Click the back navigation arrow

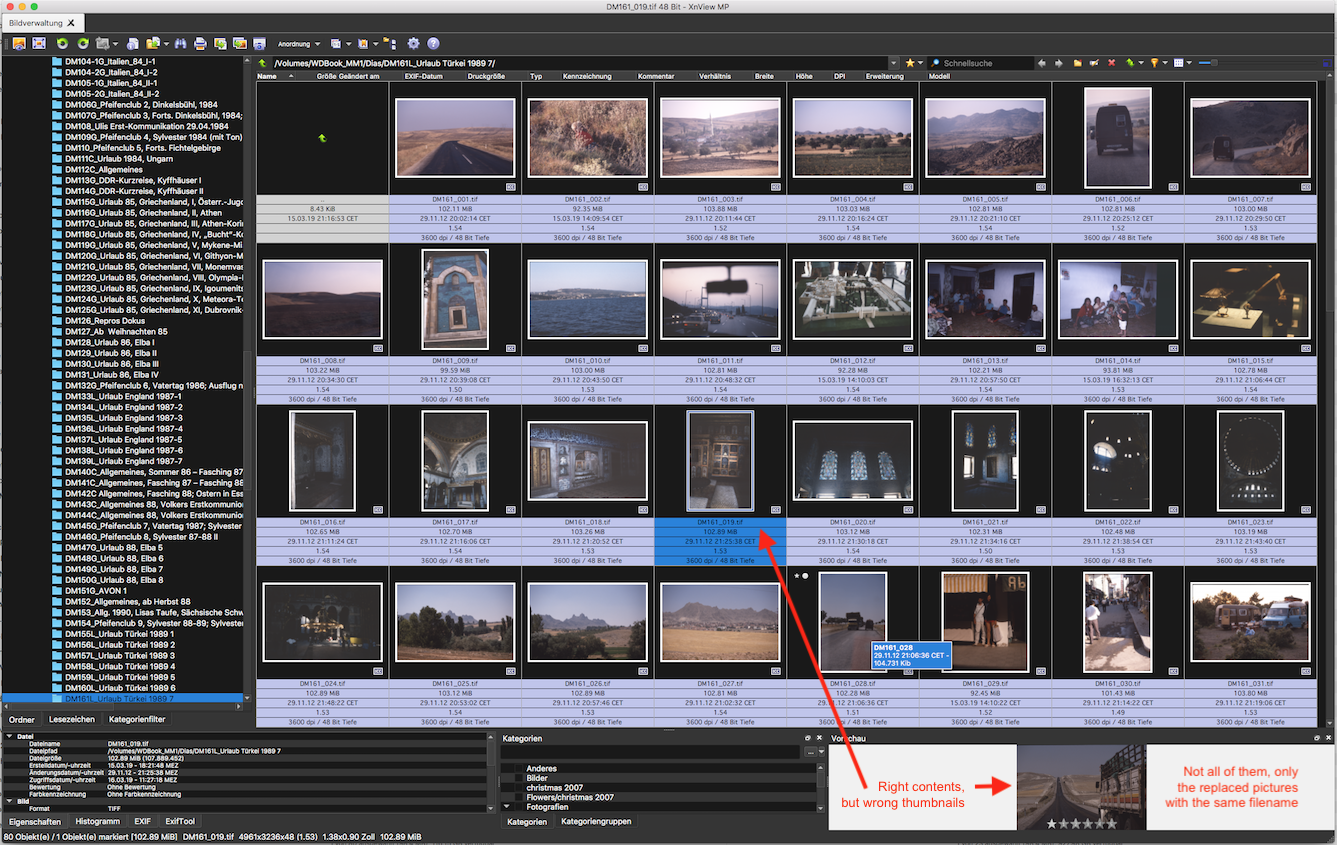pos(1042,63)
